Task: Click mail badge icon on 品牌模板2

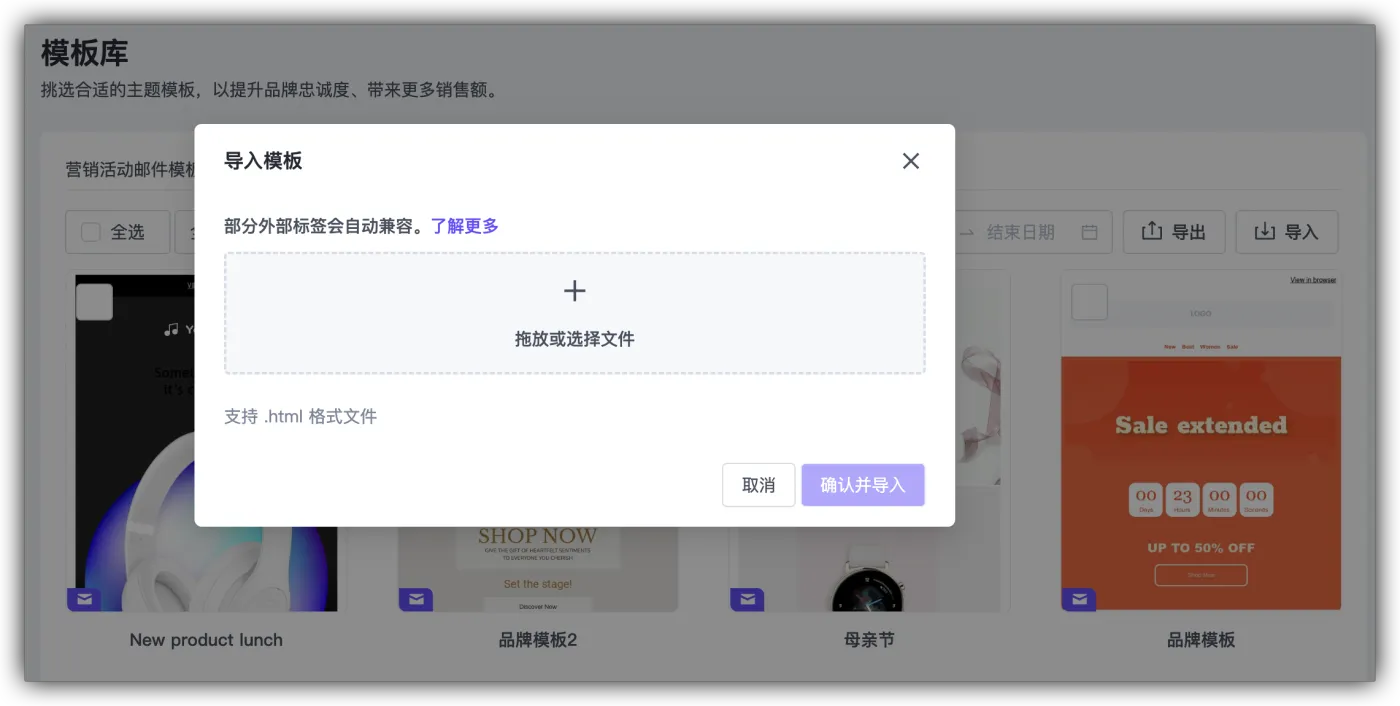Action: pyautogui.click(x=416, y=599)
